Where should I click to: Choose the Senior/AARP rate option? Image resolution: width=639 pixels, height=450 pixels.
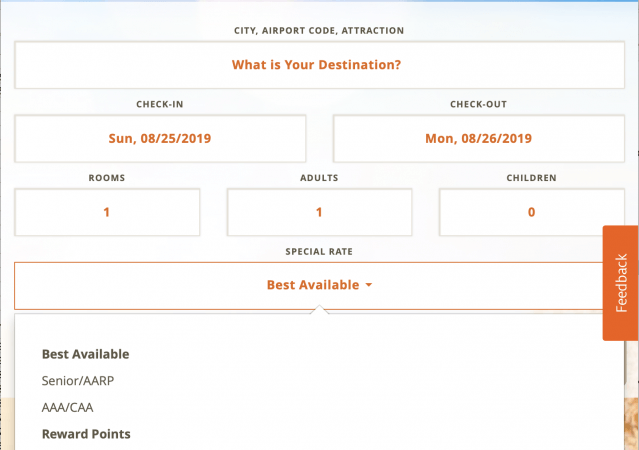78,381
